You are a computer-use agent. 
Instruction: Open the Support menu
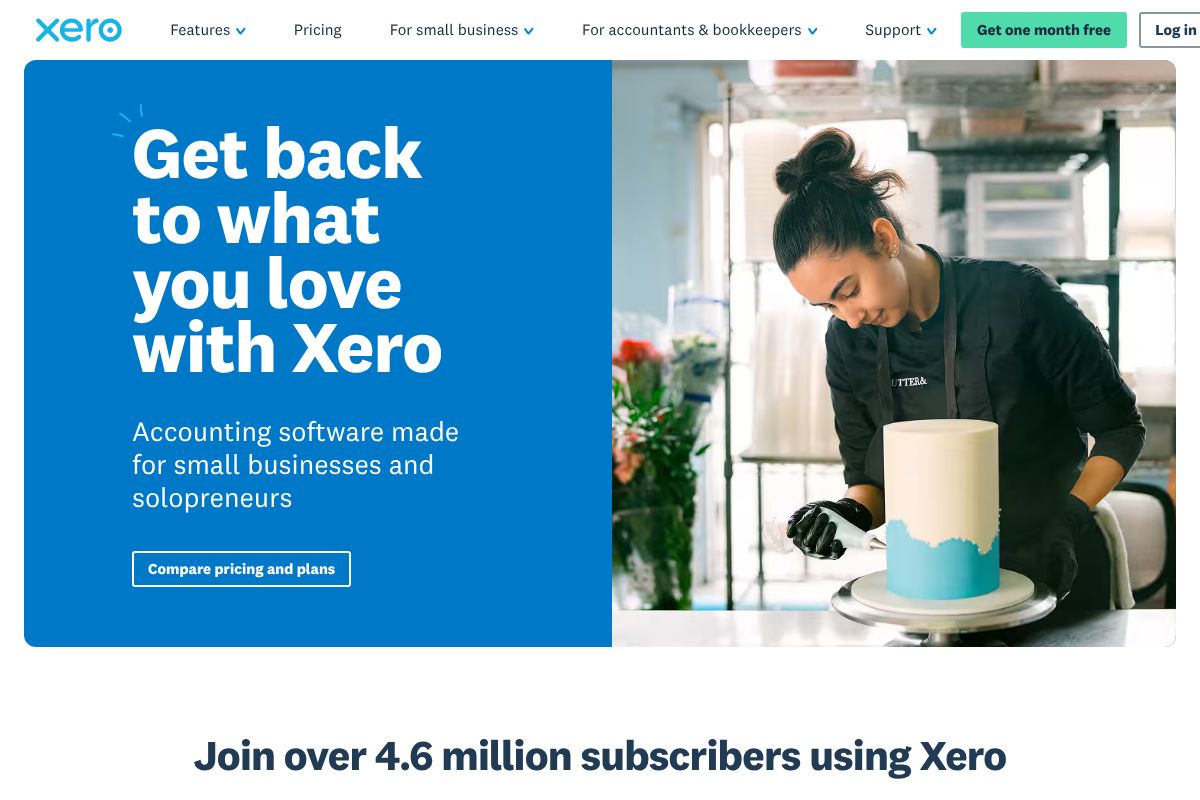(893, 30)
